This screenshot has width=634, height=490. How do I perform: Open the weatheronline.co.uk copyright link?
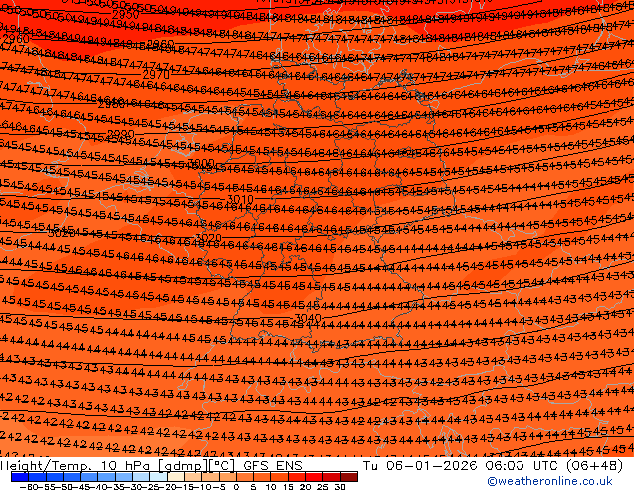(550, 481)
